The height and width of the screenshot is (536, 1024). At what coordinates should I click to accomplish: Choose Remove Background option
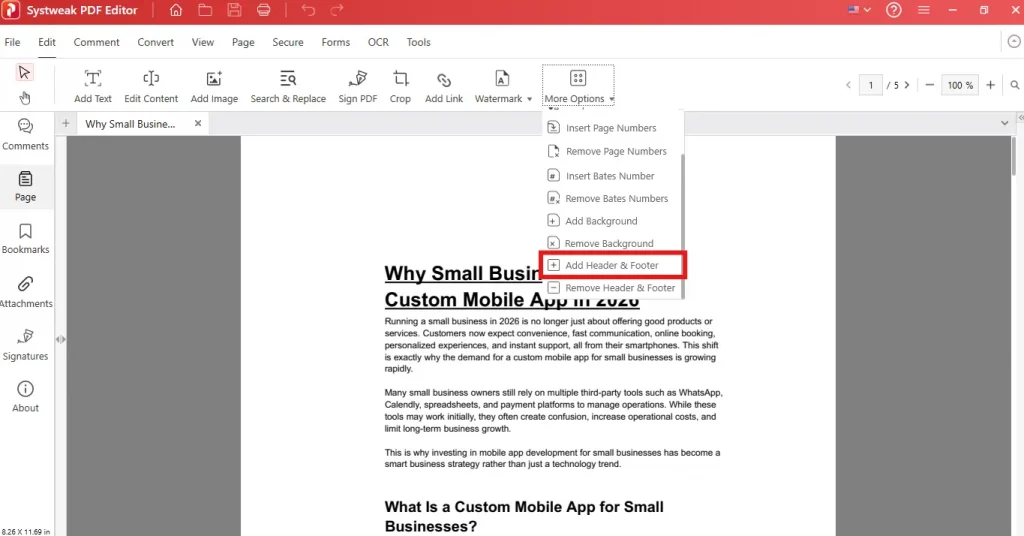(612, 244)
